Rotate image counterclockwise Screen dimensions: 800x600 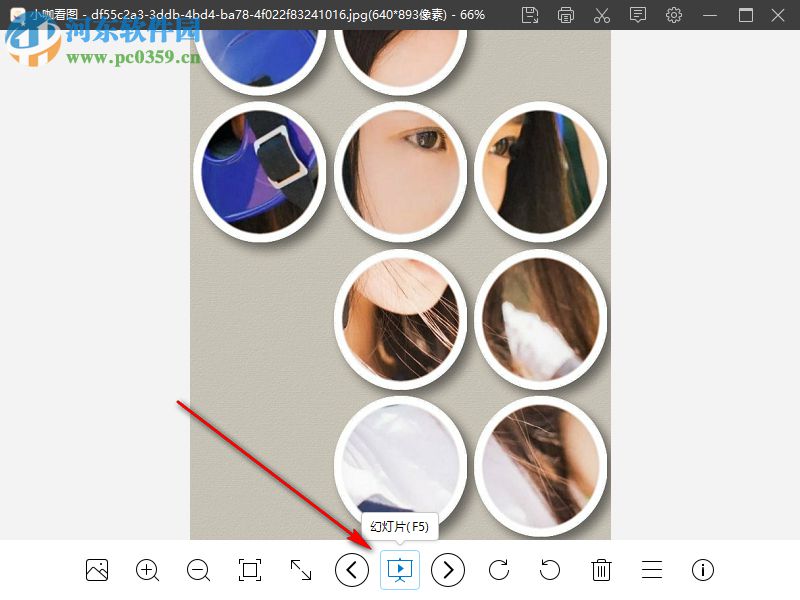(x=549, y=570)
